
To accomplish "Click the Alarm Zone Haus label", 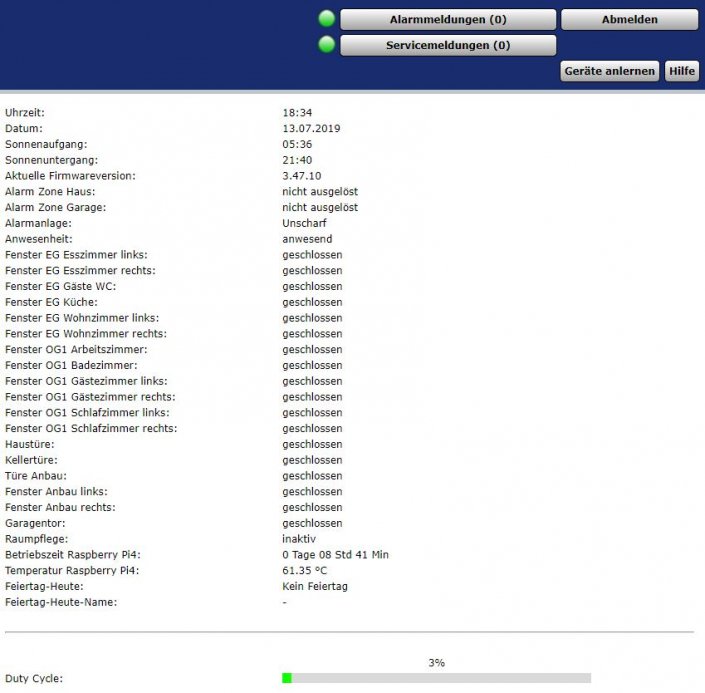I will tap(48, 192).
